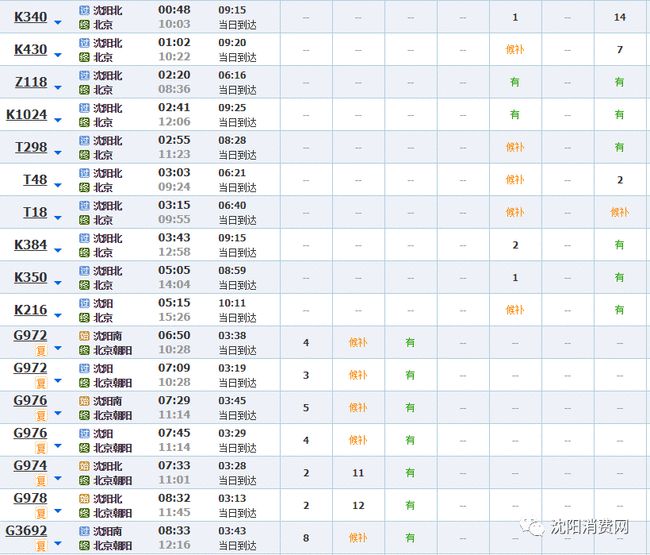Open train number link T48
This screenshot has height=555, width=650.
pos(35,179)
